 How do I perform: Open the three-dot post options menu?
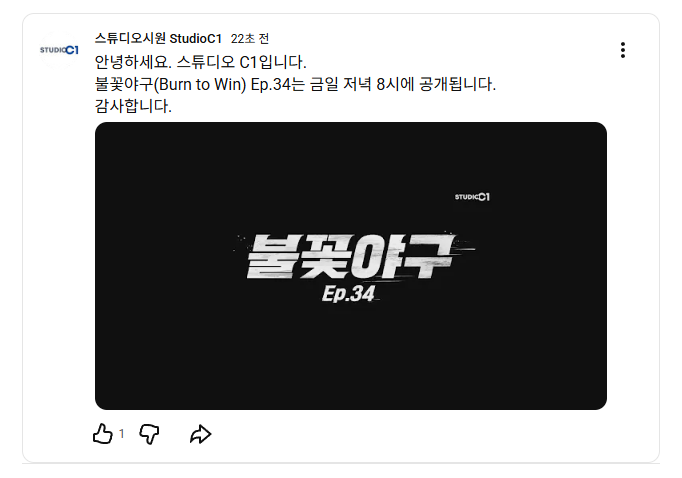coord(623,50)
